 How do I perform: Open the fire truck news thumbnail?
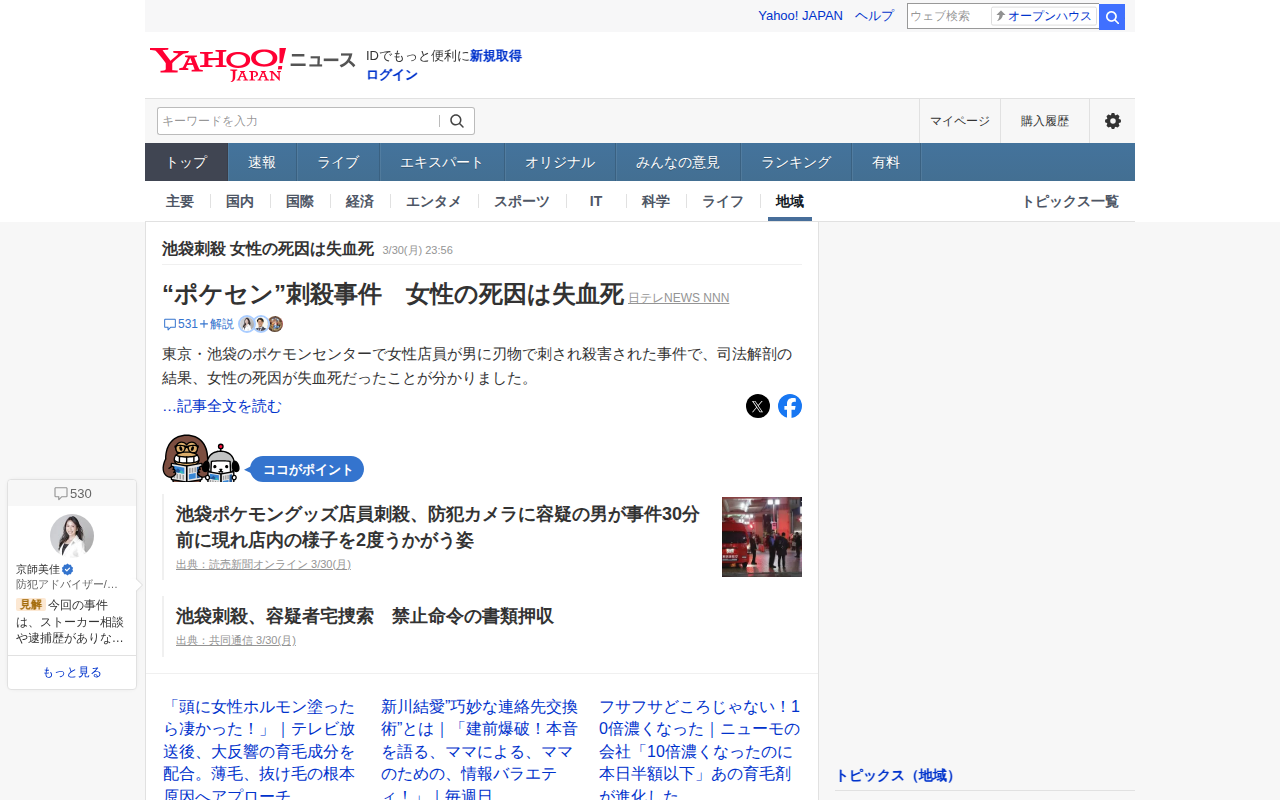pyautogui.click(x=762, y=537)
